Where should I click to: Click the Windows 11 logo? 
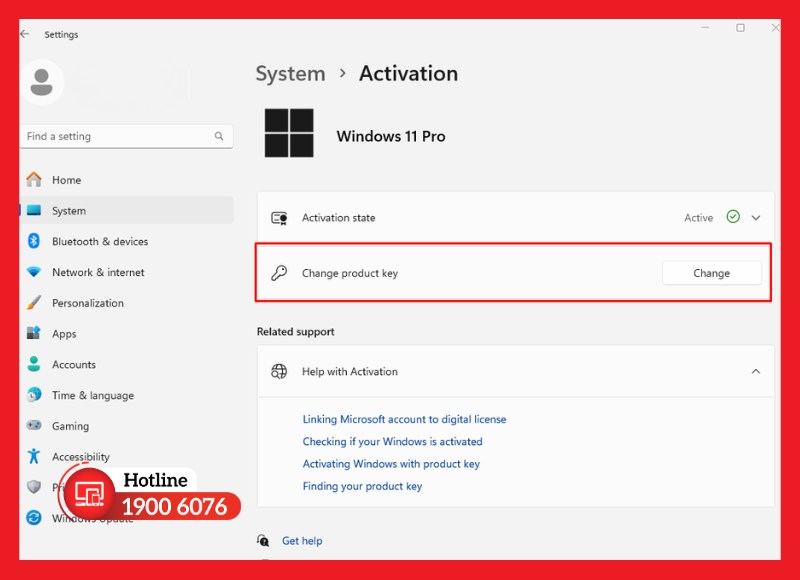click(289, 133)
